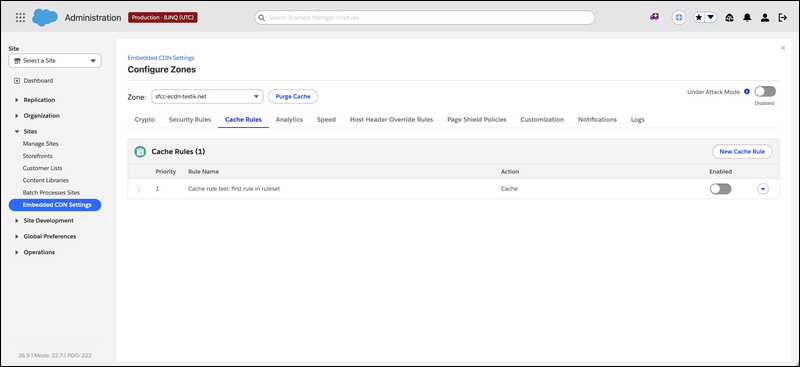Switch to the Security Rules tab
Viewport: 800px width, 367px height.
(x=190, y=119)
